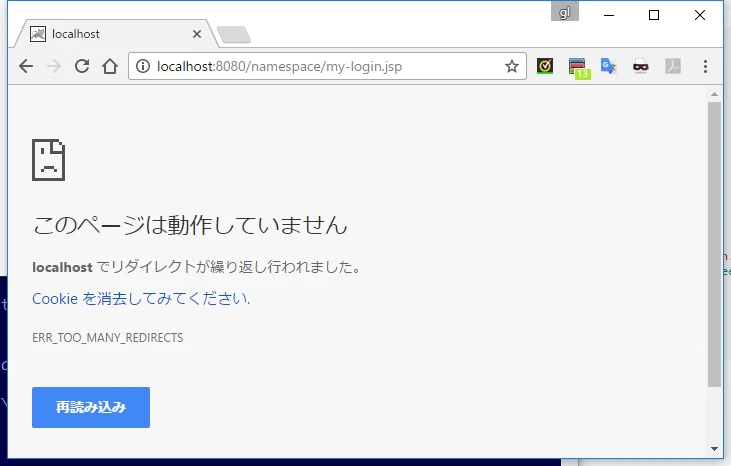Click the forward navigation arrow
The width and height of the screenshot is (731, 466).
[54, 66]
